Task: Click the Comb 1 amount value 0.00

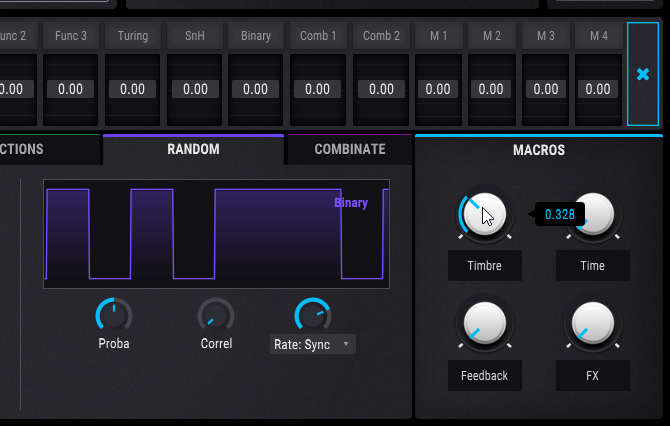Action: pyautogui.click(x=317, y=89)
